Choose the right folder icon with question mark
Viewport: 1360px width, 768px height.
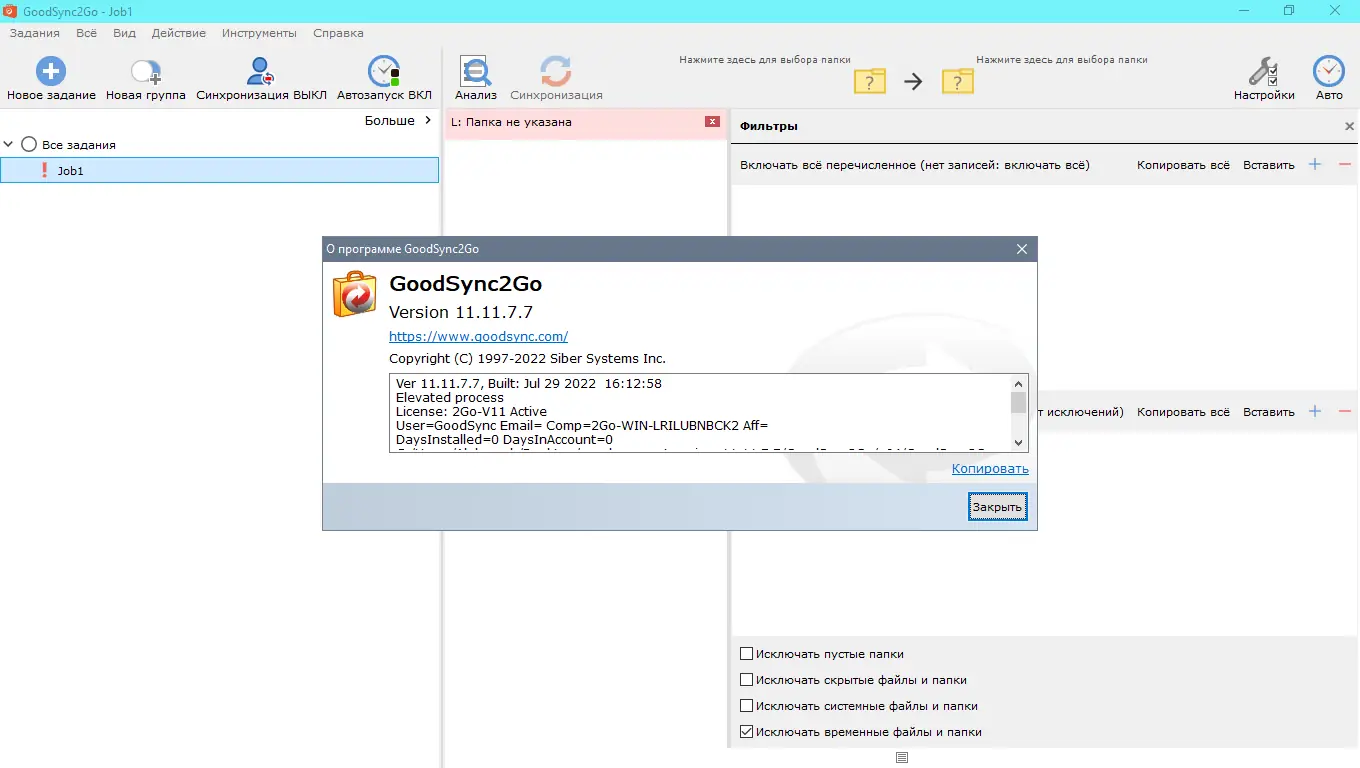[x=958, y=81]
